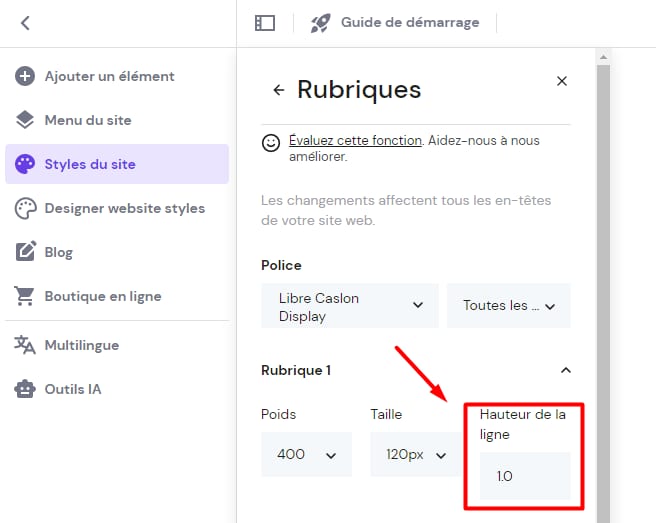Click the robot icon for Outils IA
The image size is (656, 523).
tap(25, 389)
